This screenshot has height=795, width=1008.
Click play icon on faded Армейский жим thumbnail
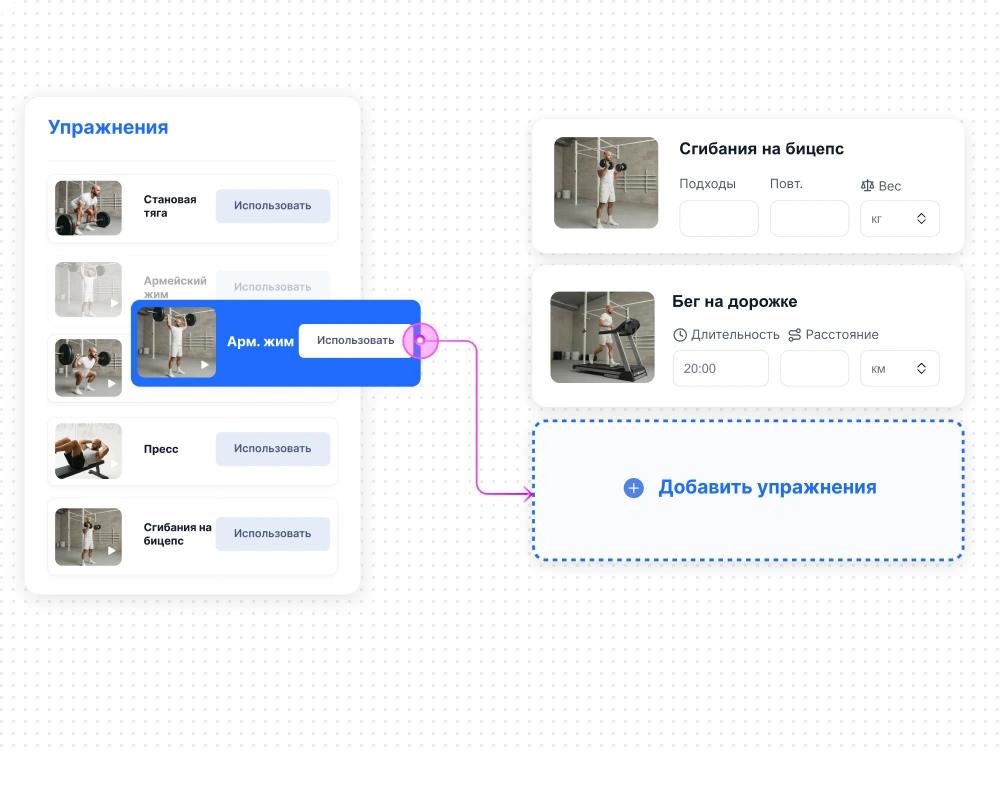coord(114,303)
